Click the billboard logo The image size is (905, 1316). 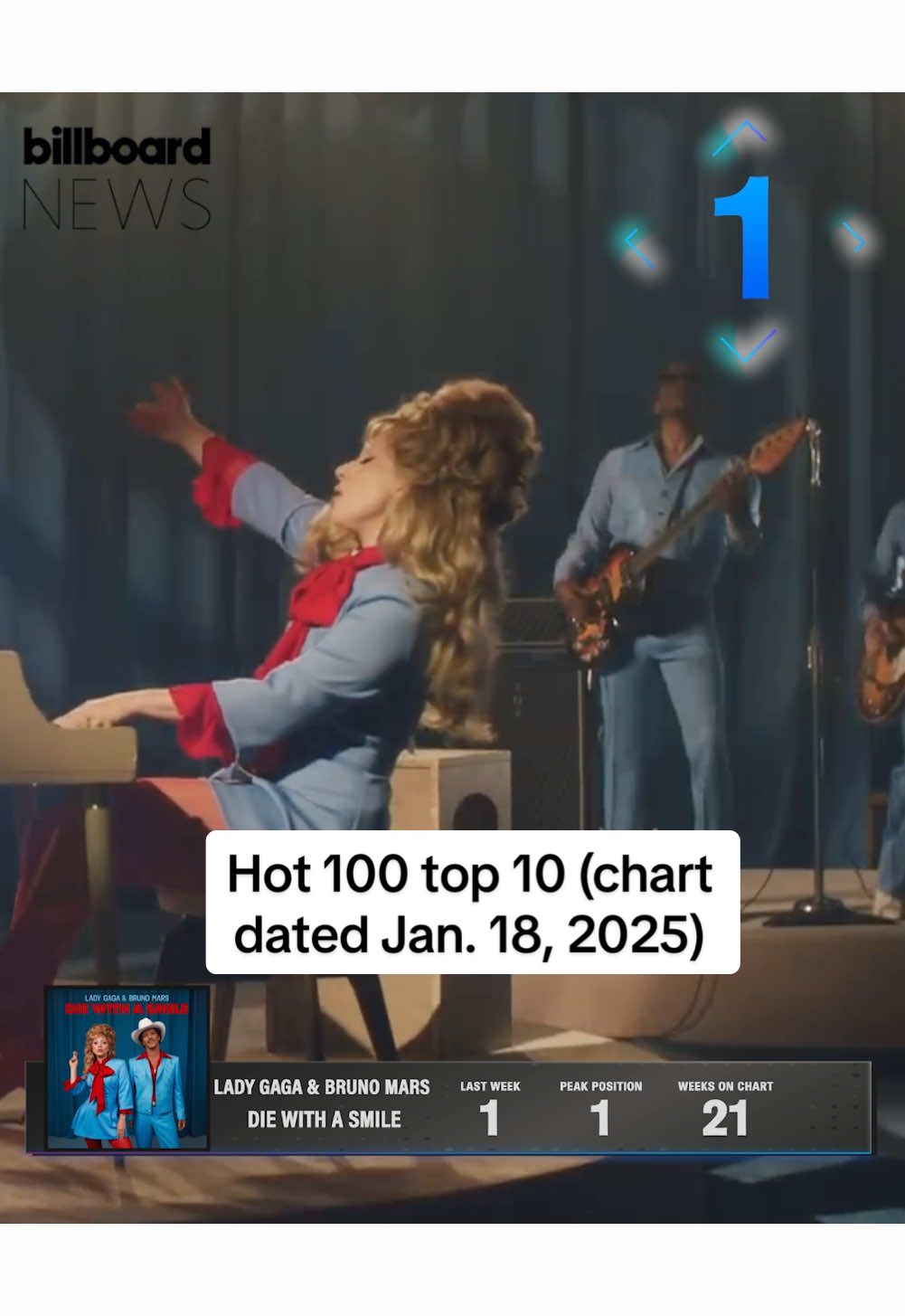pos(117,147)
